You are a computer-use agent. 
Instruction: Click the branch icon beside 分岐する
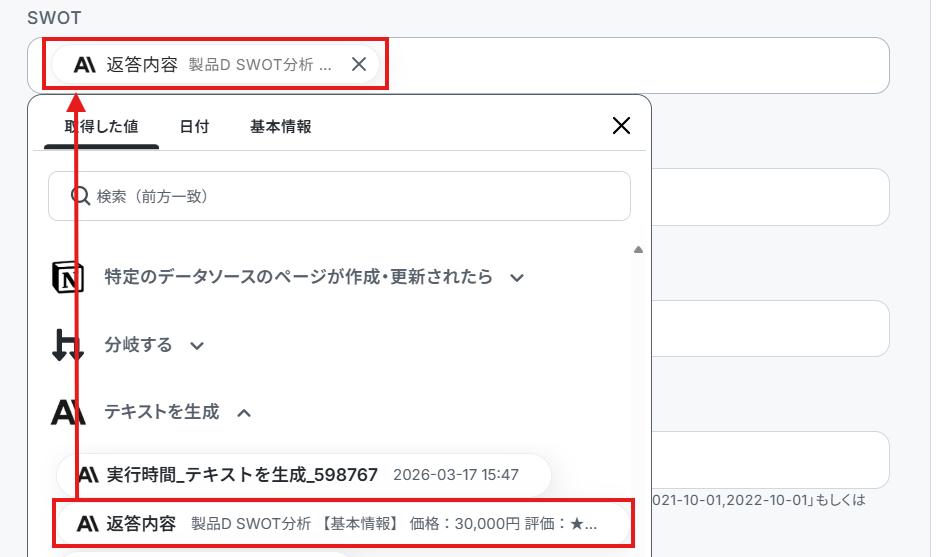pos(68,345)
